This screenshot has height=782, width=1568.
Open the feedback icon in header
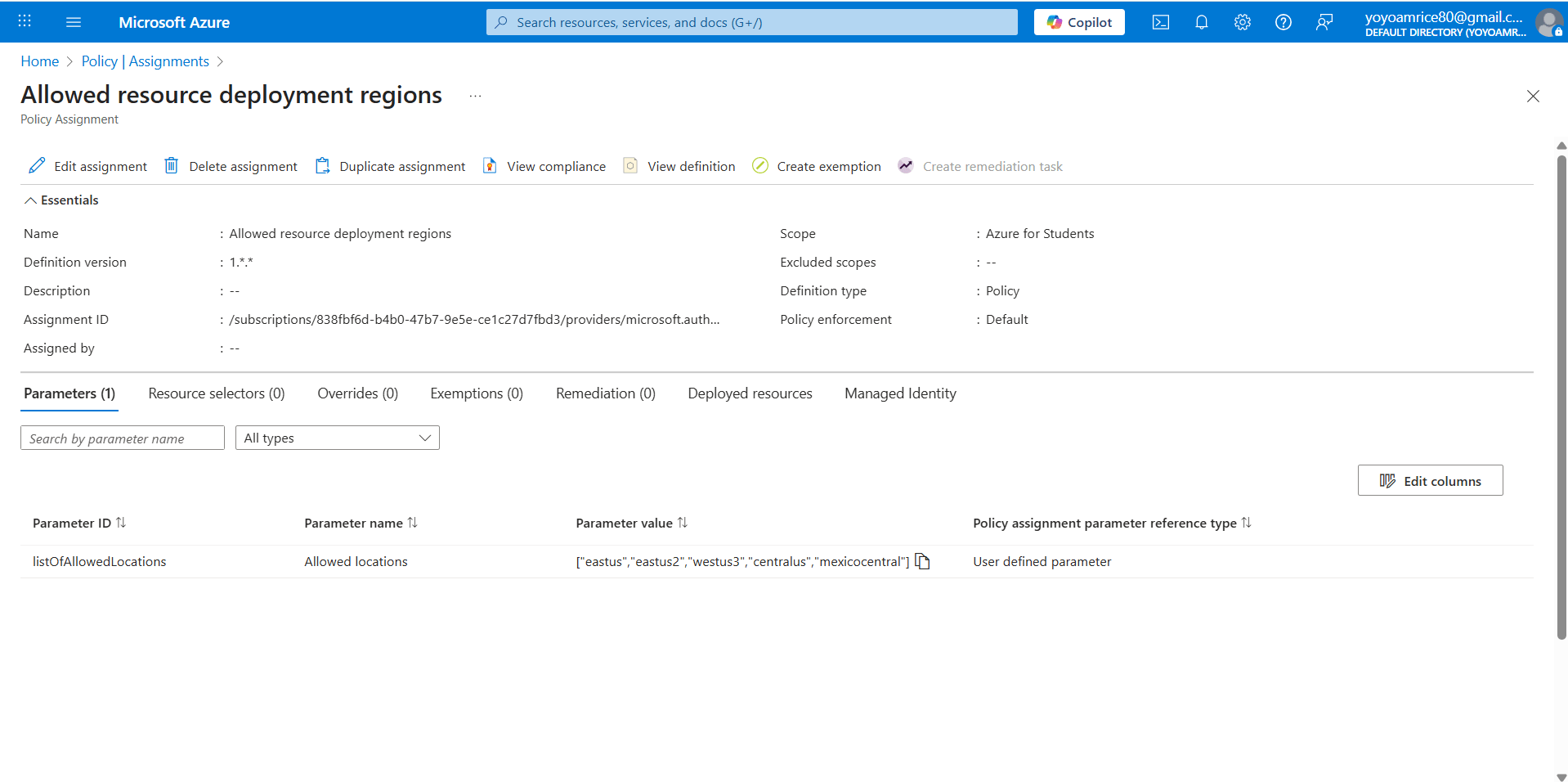coord(1324,22)
